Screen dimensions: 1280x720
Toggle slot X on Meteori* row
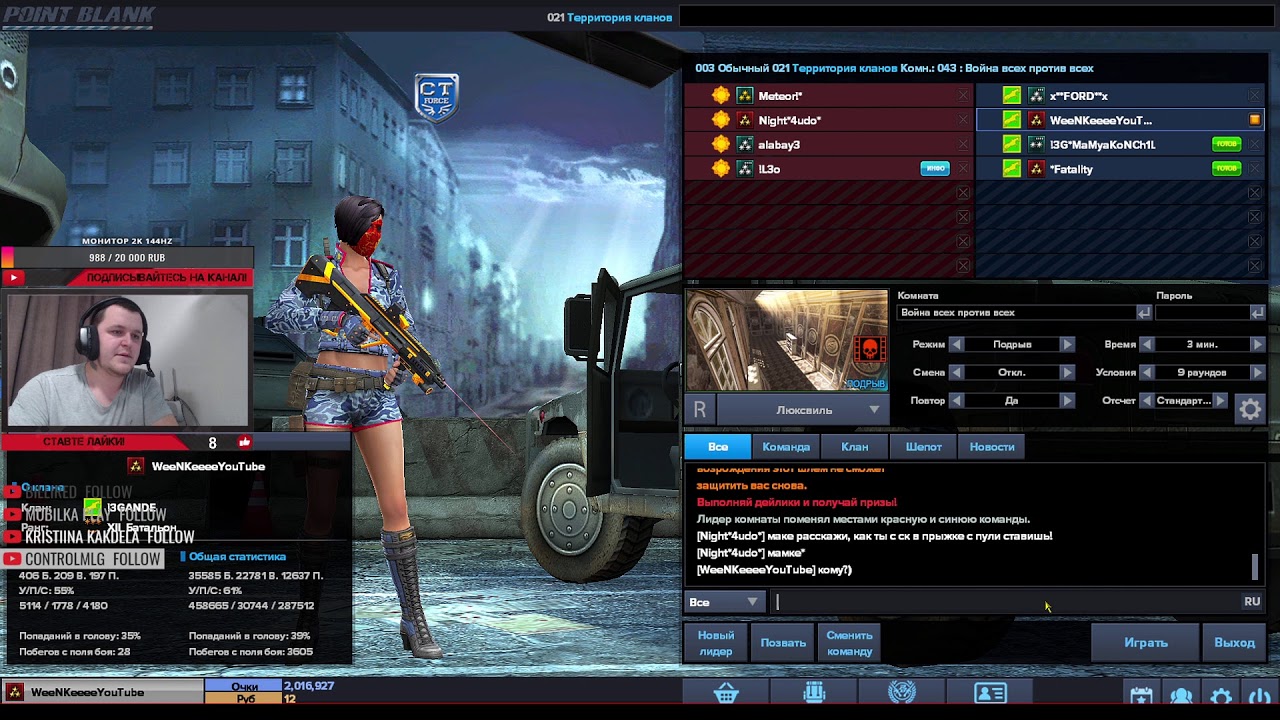pos(963,96)
